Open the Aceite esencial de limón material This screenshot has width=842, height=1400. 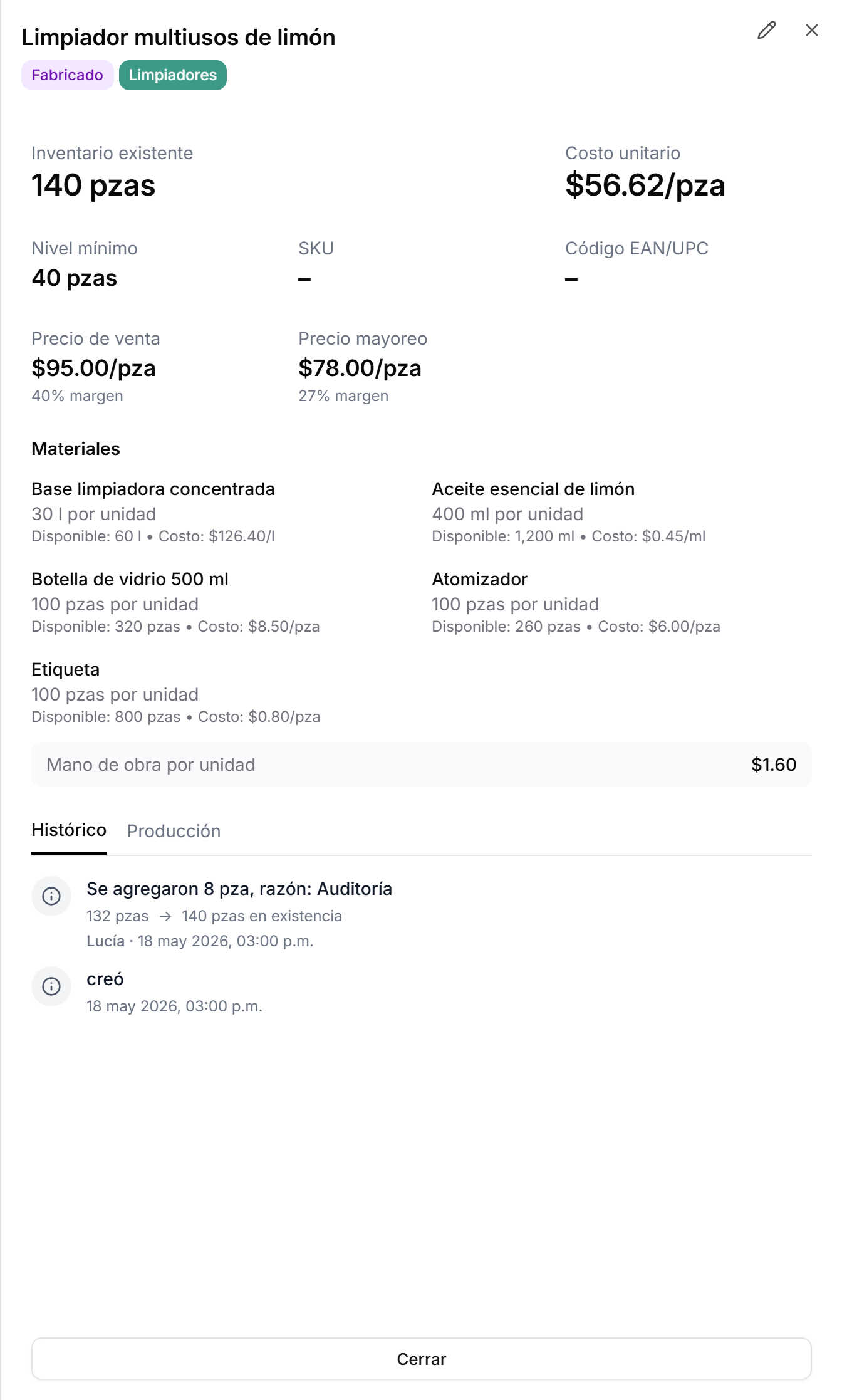[533, 489]
